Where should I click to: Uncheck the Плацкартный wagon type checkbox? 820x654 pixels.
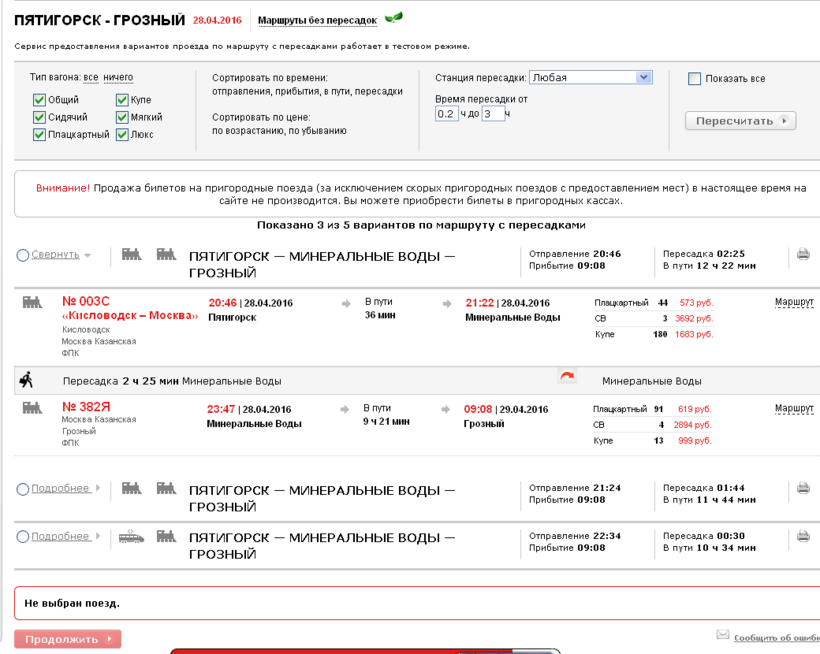coord(40,135)
